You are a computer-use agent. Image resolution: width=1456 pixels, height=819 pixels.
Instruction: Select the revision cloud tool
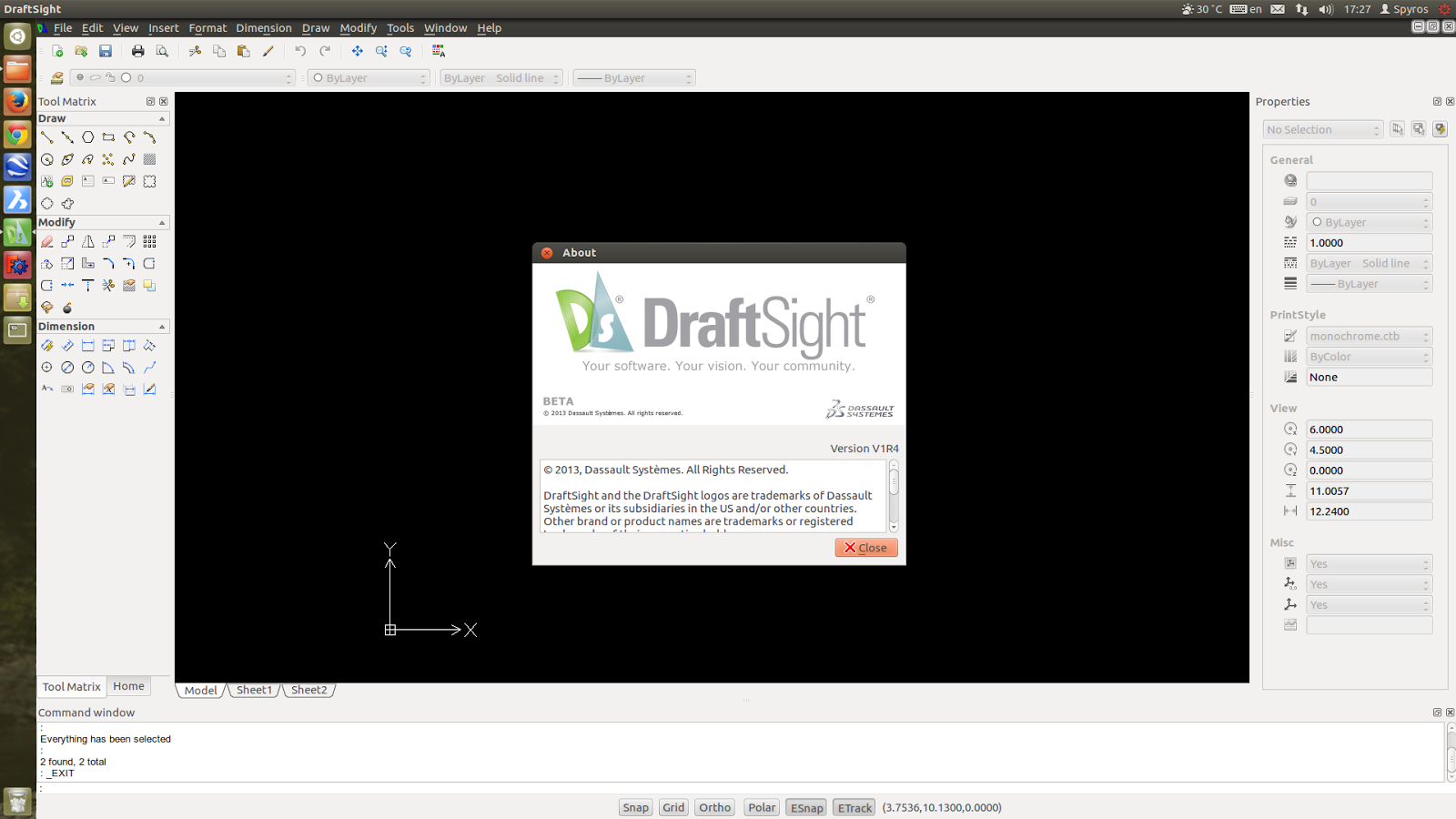[x=67, y=204]
